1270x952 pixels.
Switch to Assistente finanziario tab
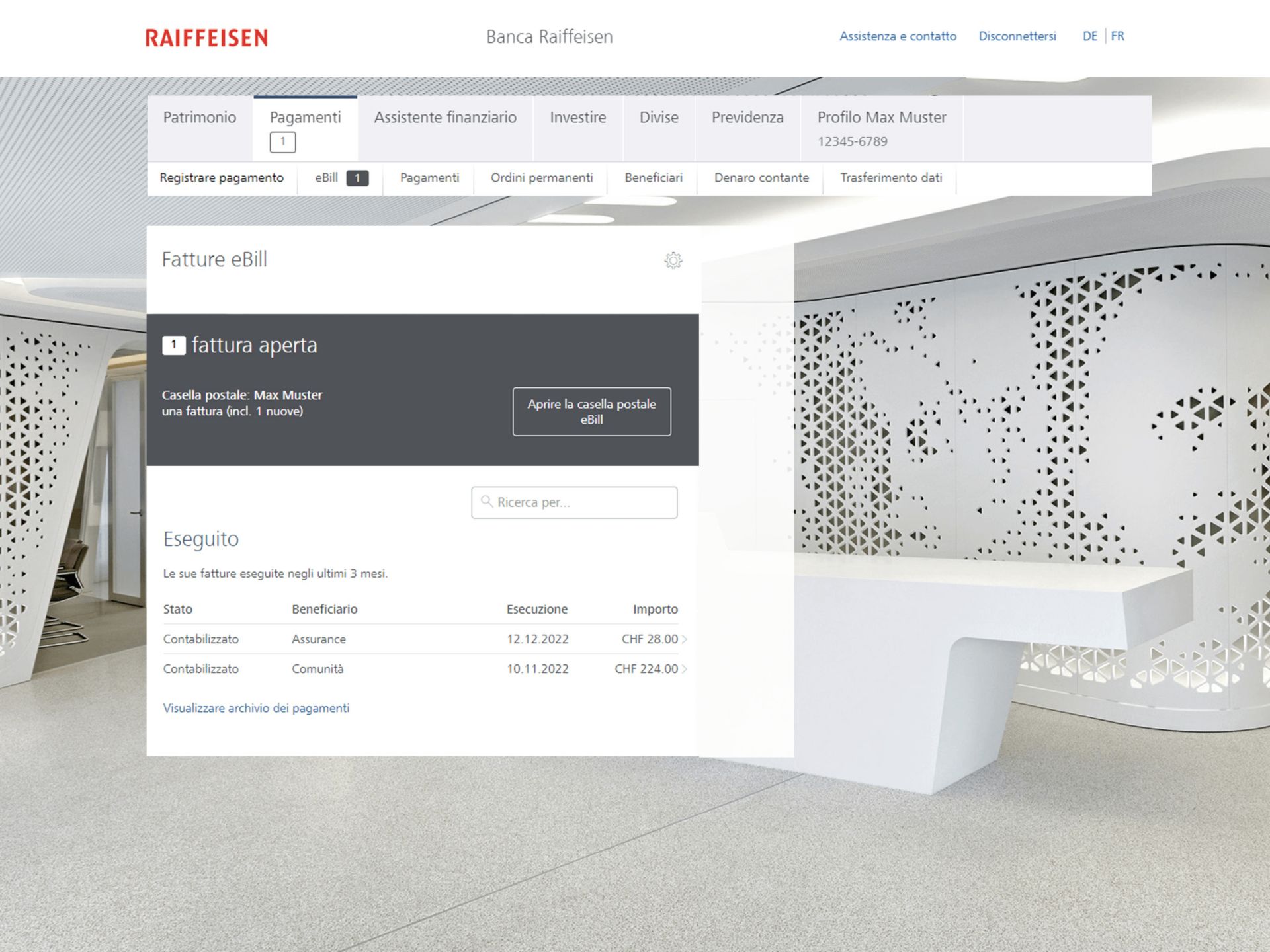445,118
